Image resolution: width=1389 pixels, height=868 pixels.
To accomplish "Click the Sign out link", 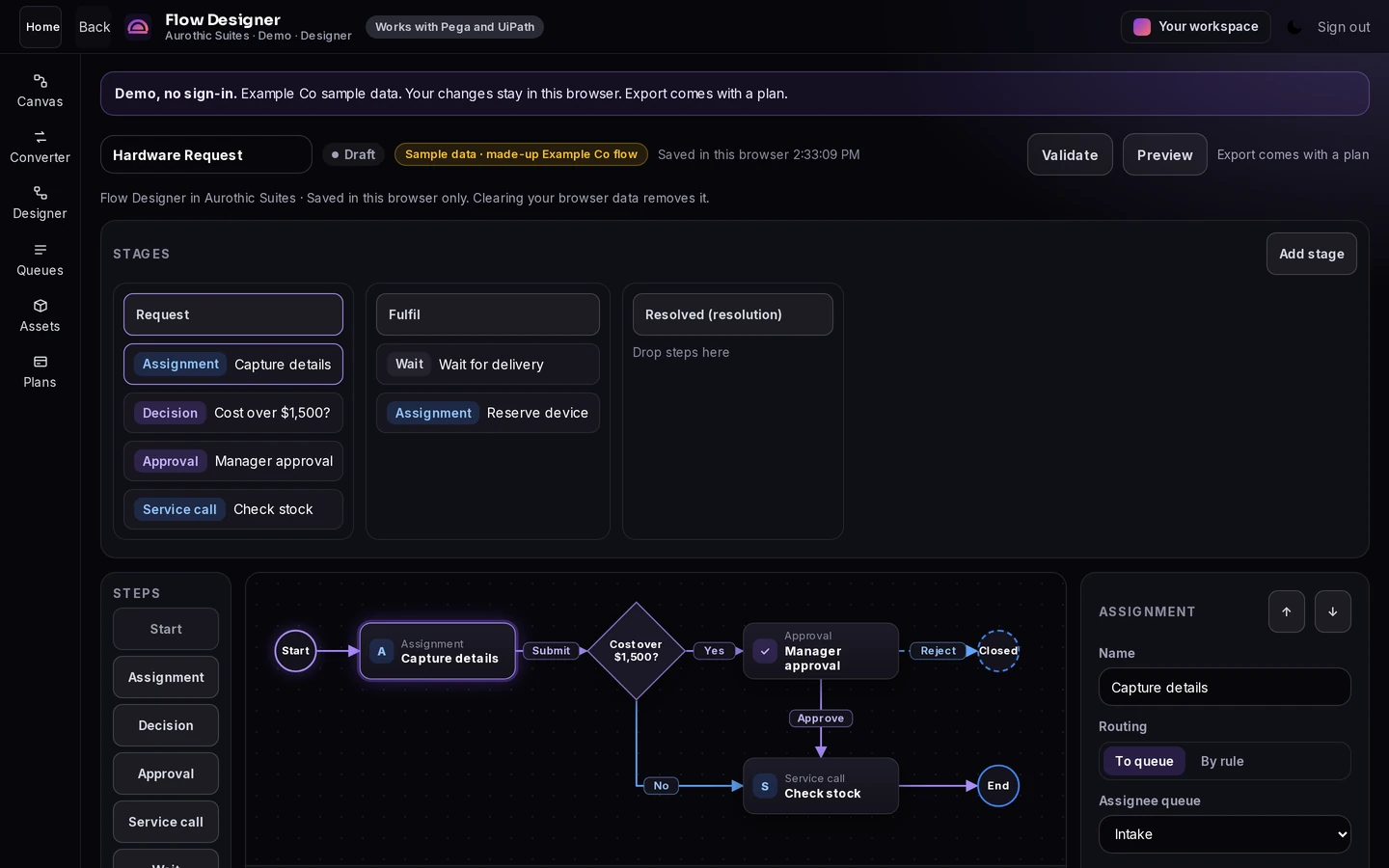I will 1344,27.
